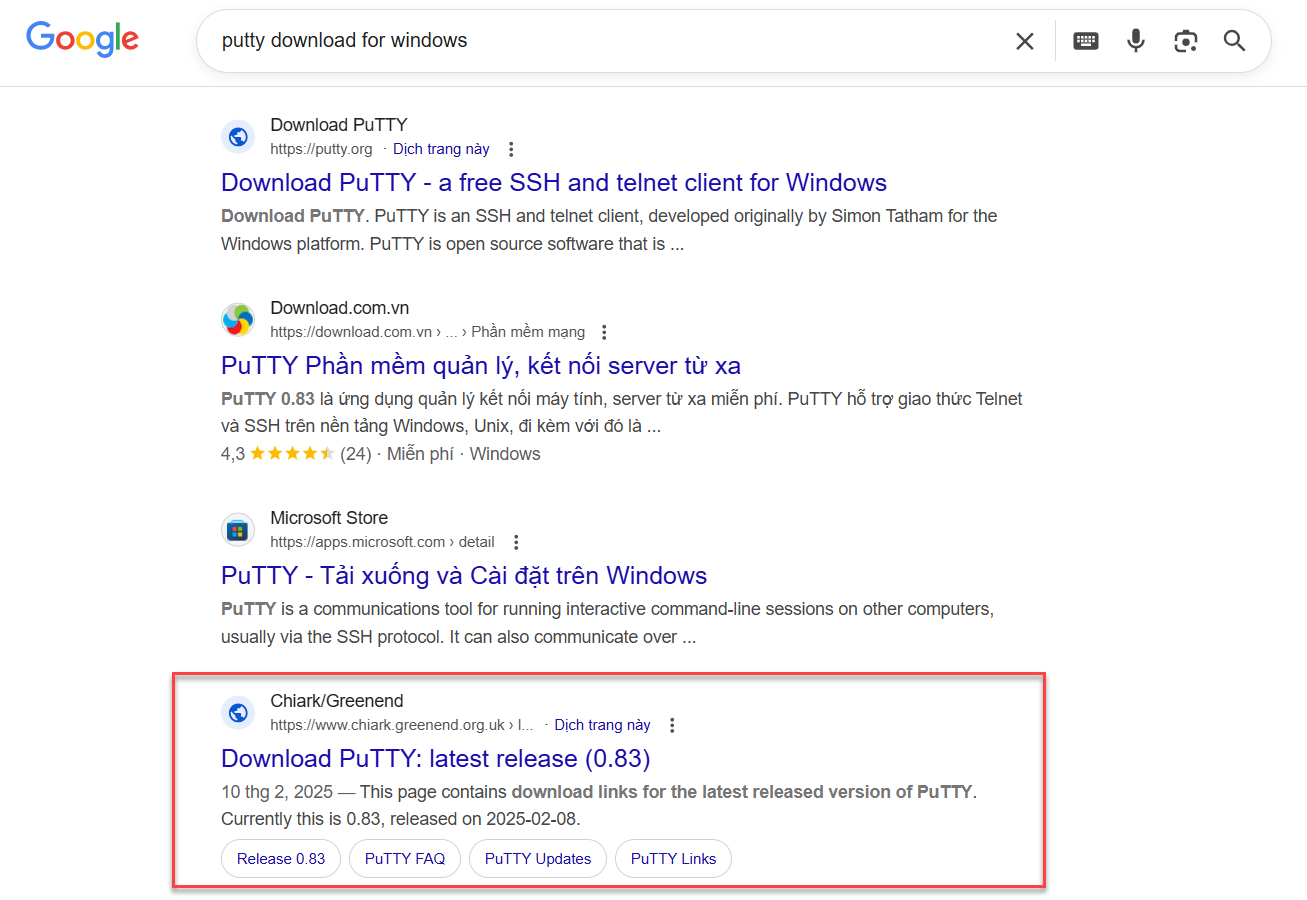Open the on-screen keyboard input tool

(1086, 41)
